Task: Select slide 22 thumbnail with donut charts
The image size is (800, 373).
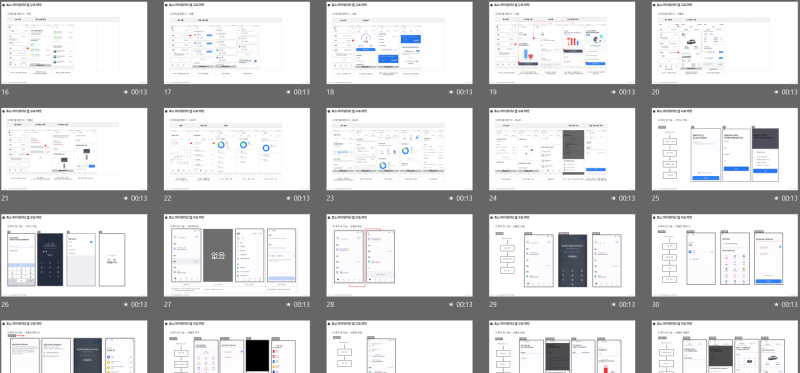Action: [x=237, y=149]
